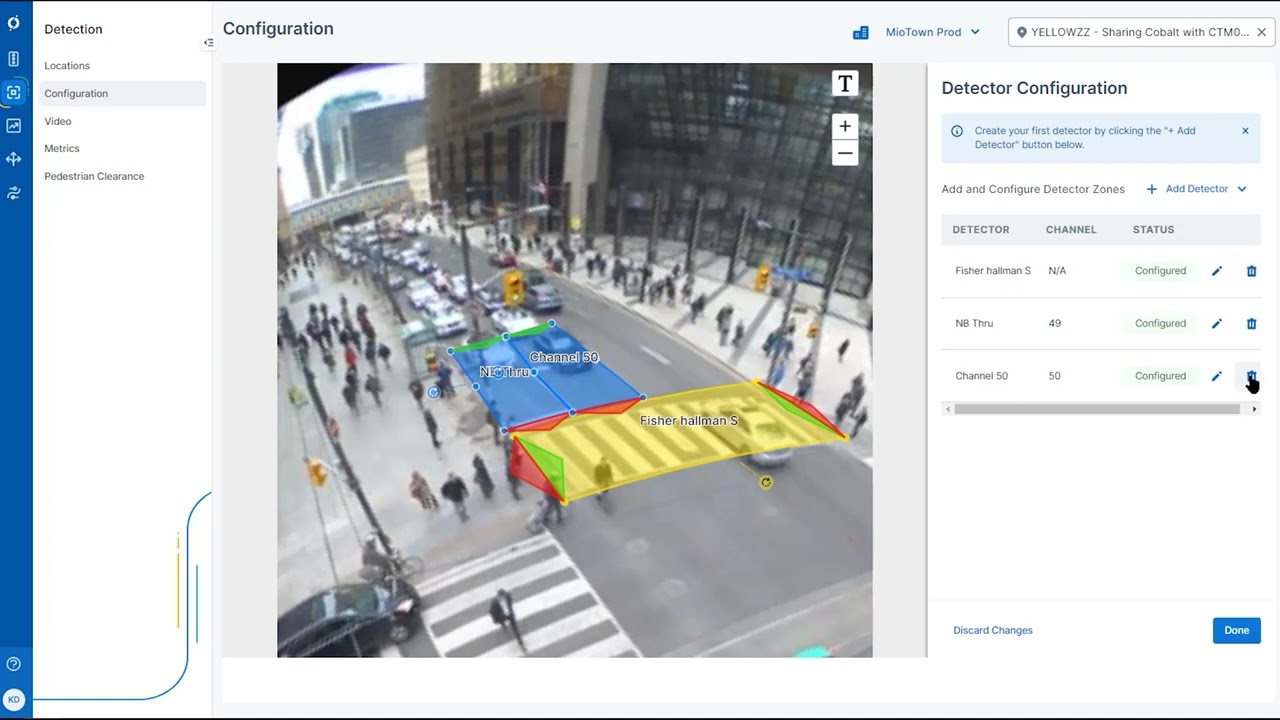Select the Detection icon in left rail

click(13, 92)
